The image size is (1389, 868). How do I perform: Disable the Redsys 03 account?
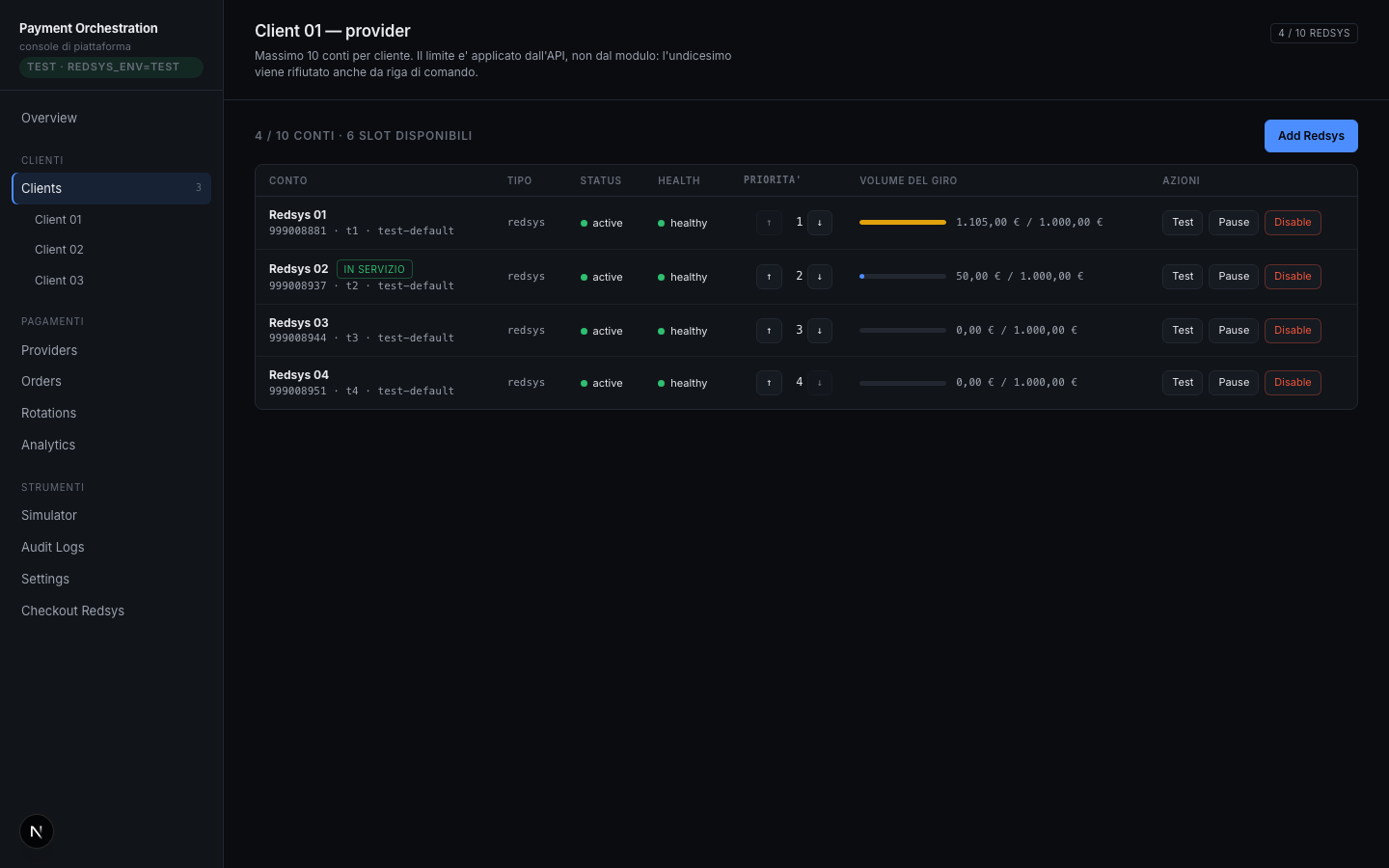(1293, 331)
